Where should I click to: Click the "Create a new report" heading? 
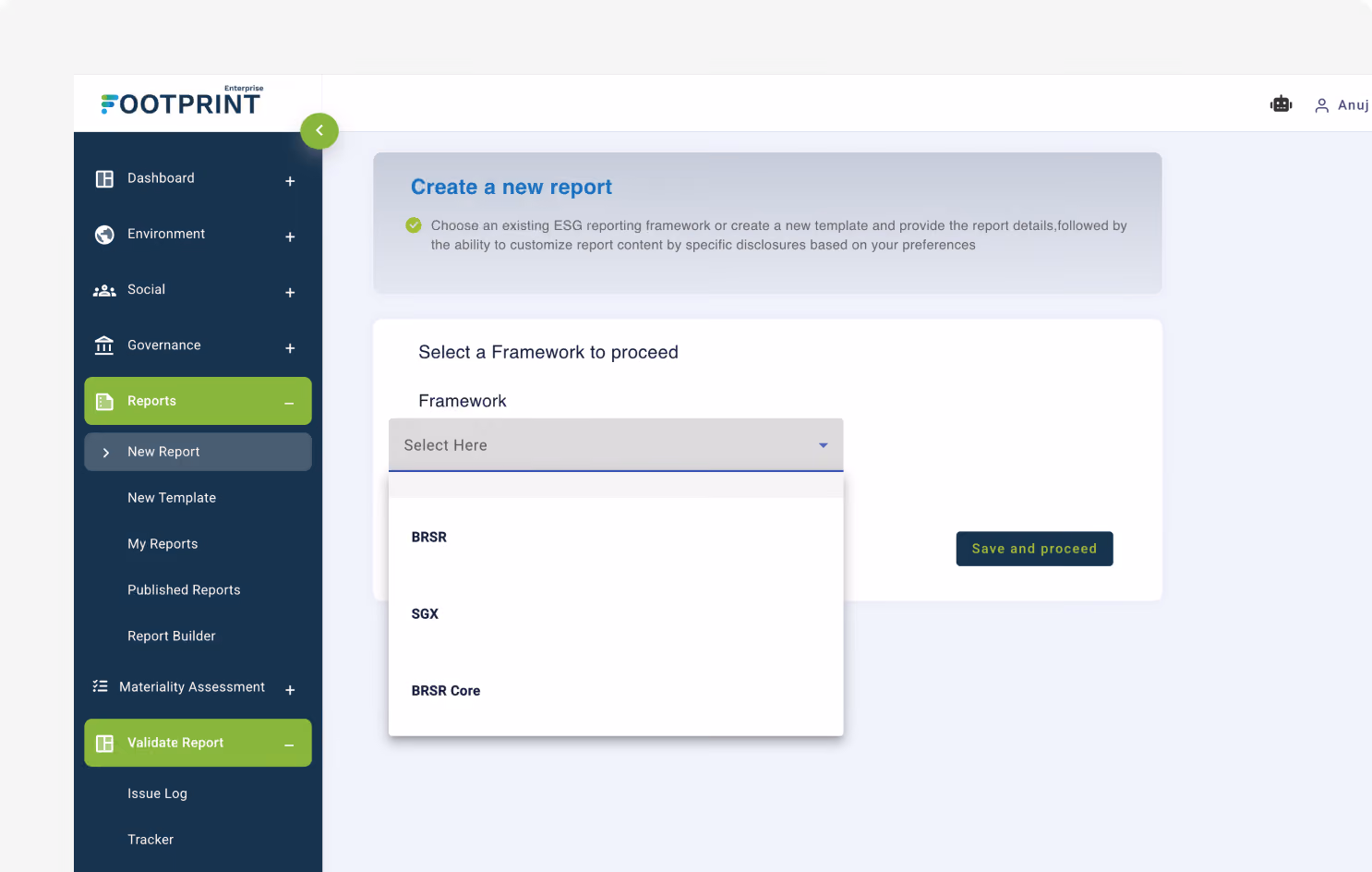point(511,187)
